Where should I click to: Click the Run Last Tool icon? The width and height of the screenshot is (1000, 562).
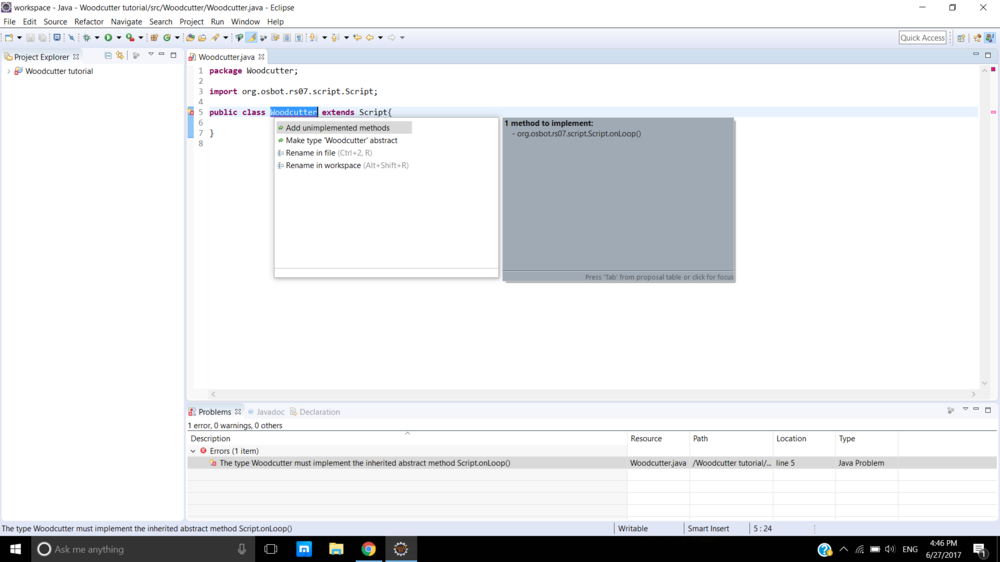coord(129,38)
